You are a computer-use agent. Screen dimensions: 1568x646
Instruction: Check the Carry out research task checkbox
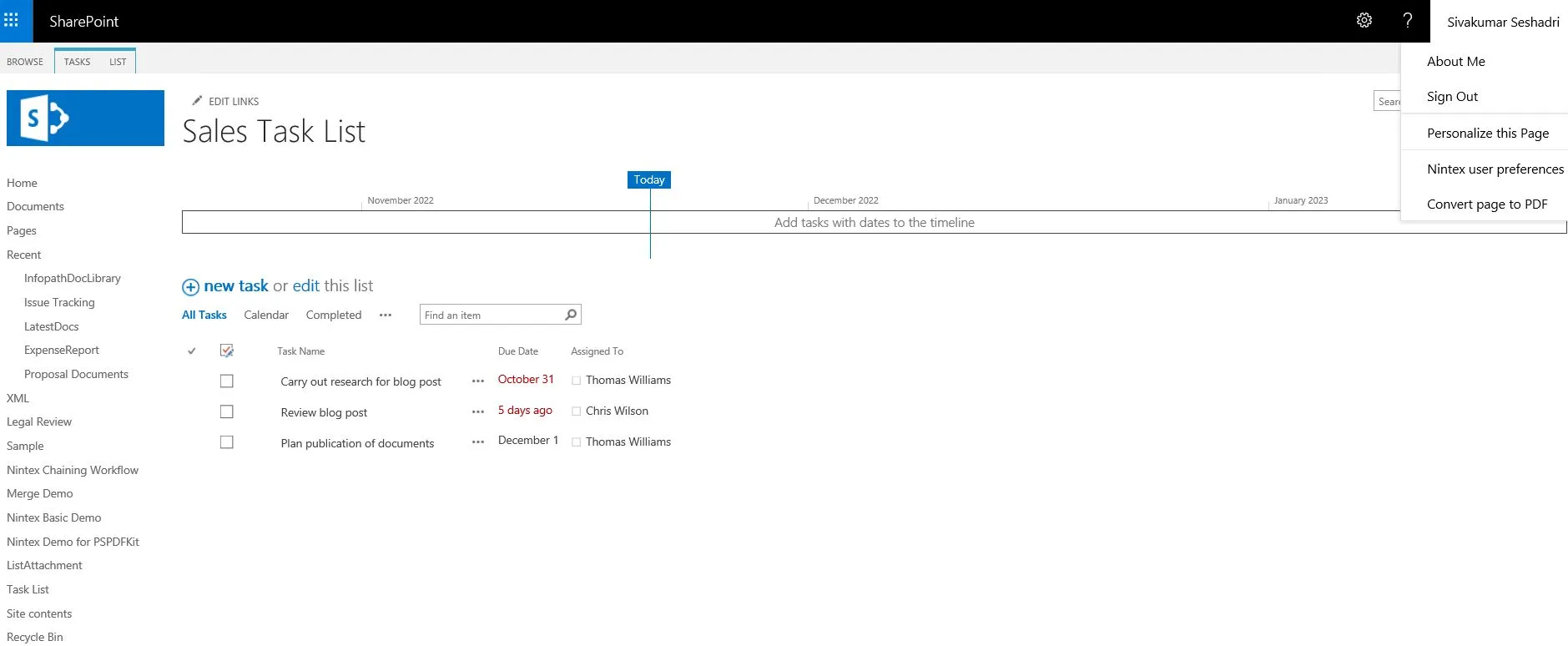click(226, 381)
